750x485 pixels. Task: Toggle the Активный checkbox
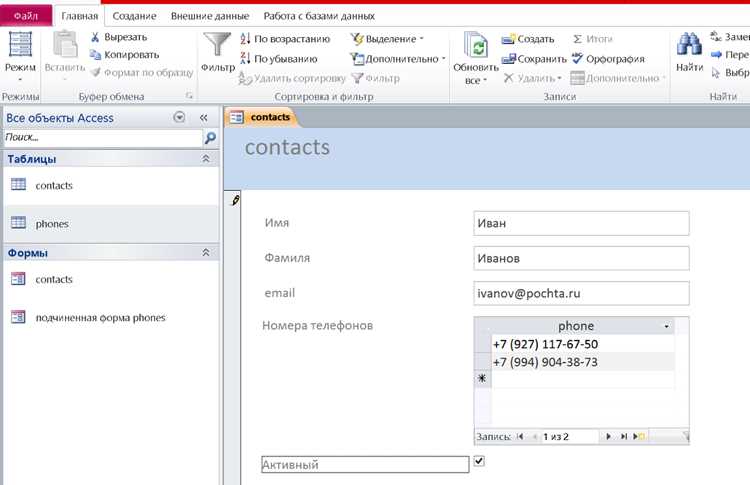pyautogui.click(x=479, y=461)
